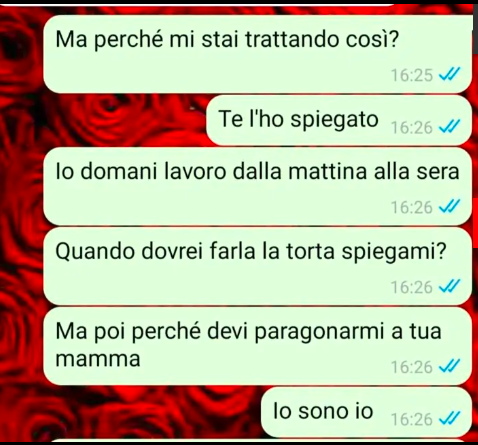
Task: Tap the 16:26 timestamp beside "Te l'ho spiegato"
Action: tap(412, 128)
